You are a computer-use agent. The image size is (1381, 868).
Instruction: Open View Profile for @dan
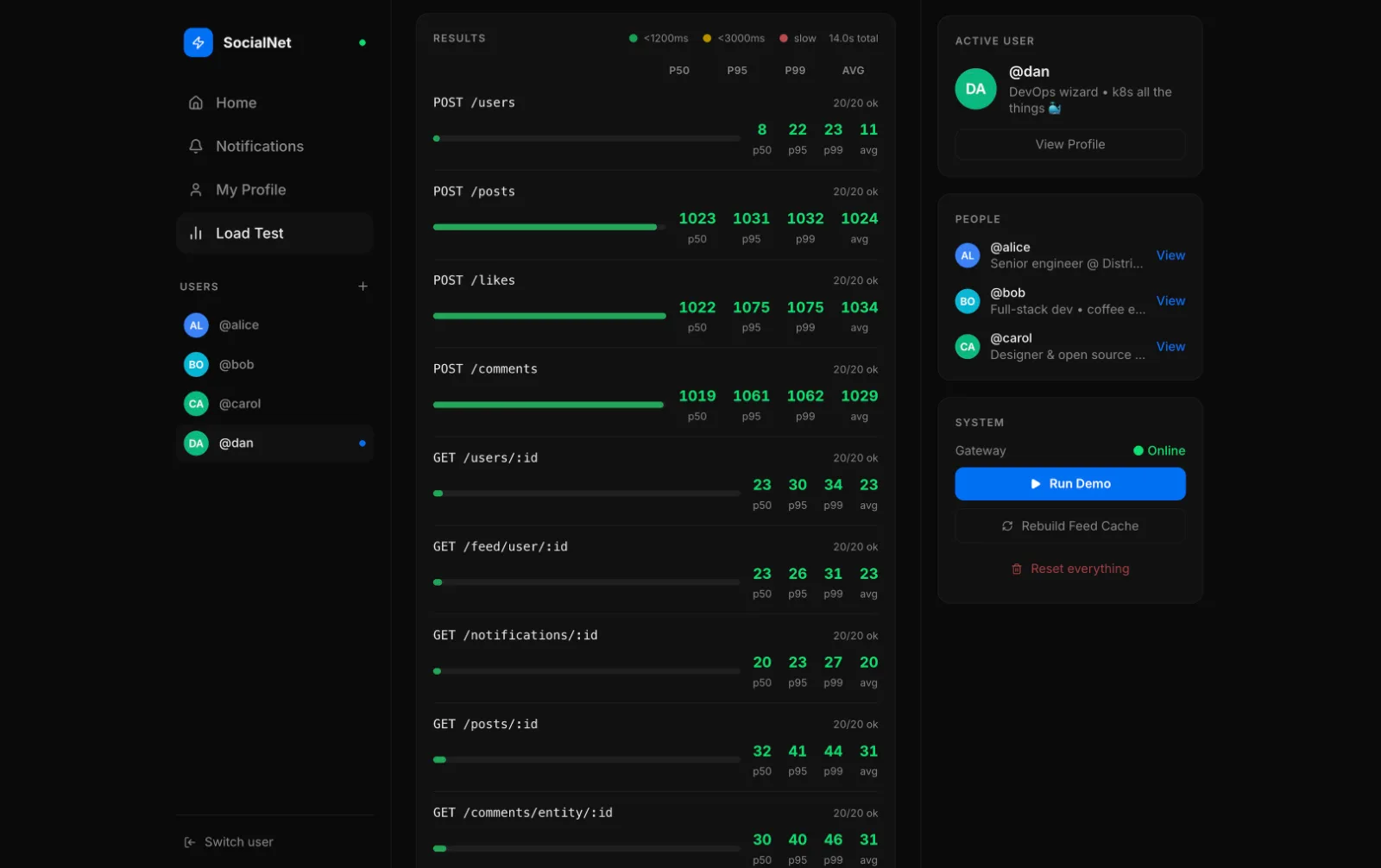[x=1070, y=144]
